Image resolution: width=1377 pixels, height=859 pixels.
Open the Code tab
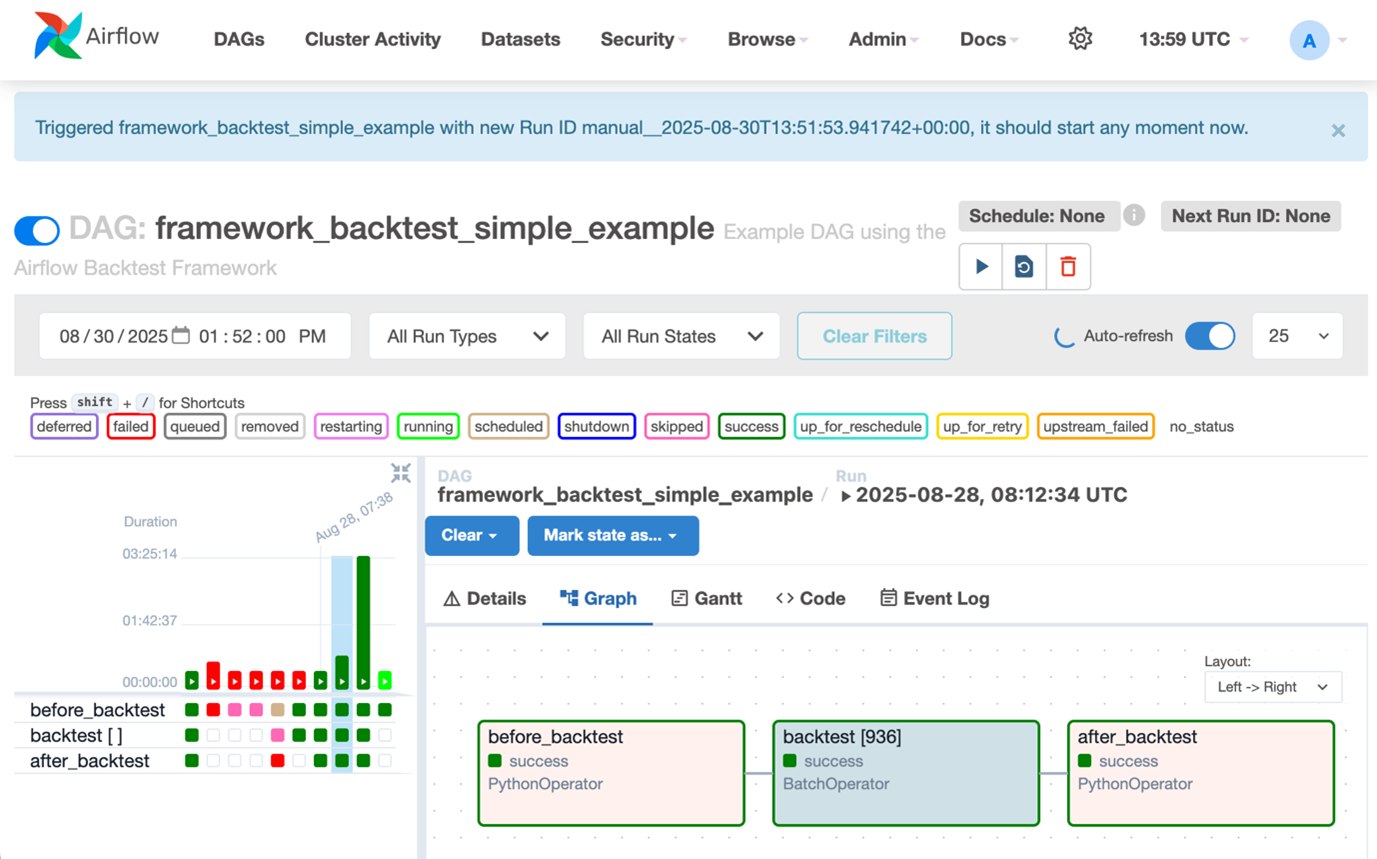811,598
